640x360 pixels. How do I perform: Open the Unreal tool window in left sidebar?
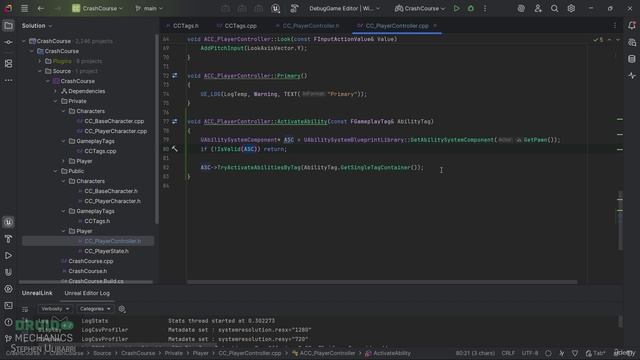(x=8, y=222)
